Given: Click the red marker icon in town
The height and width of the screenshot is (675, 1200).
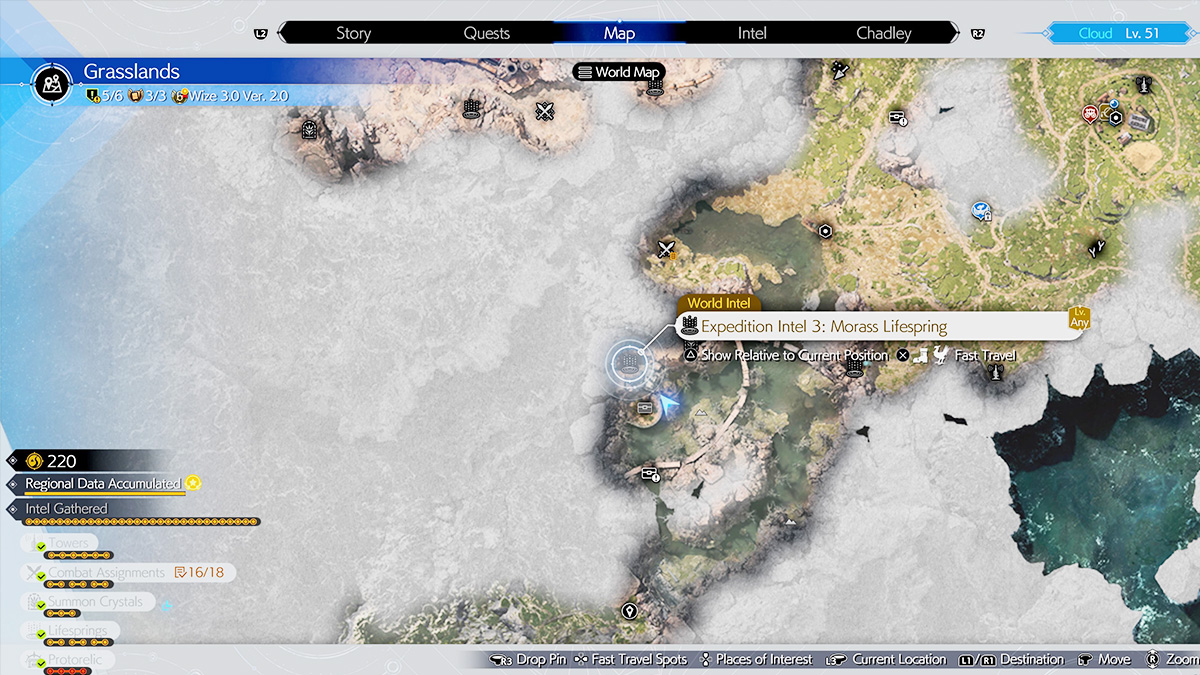Looking at the screenshot, I should 1089,114.
